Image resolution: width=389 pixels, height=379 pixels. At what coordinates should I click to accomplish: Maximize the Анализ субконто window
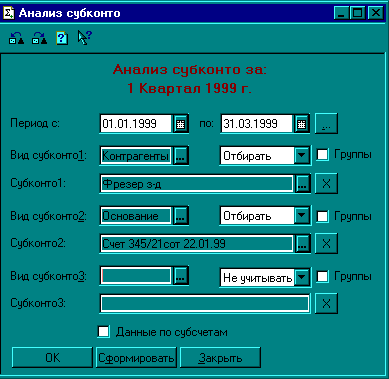pos(357,13)
